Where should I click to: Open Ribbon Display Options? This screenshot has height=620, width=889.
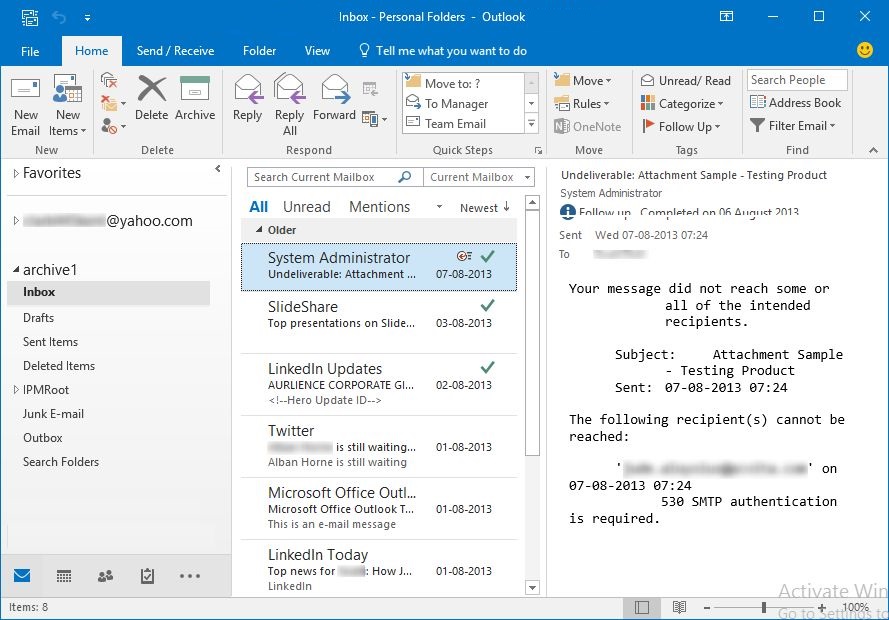(x=726, y=16)
